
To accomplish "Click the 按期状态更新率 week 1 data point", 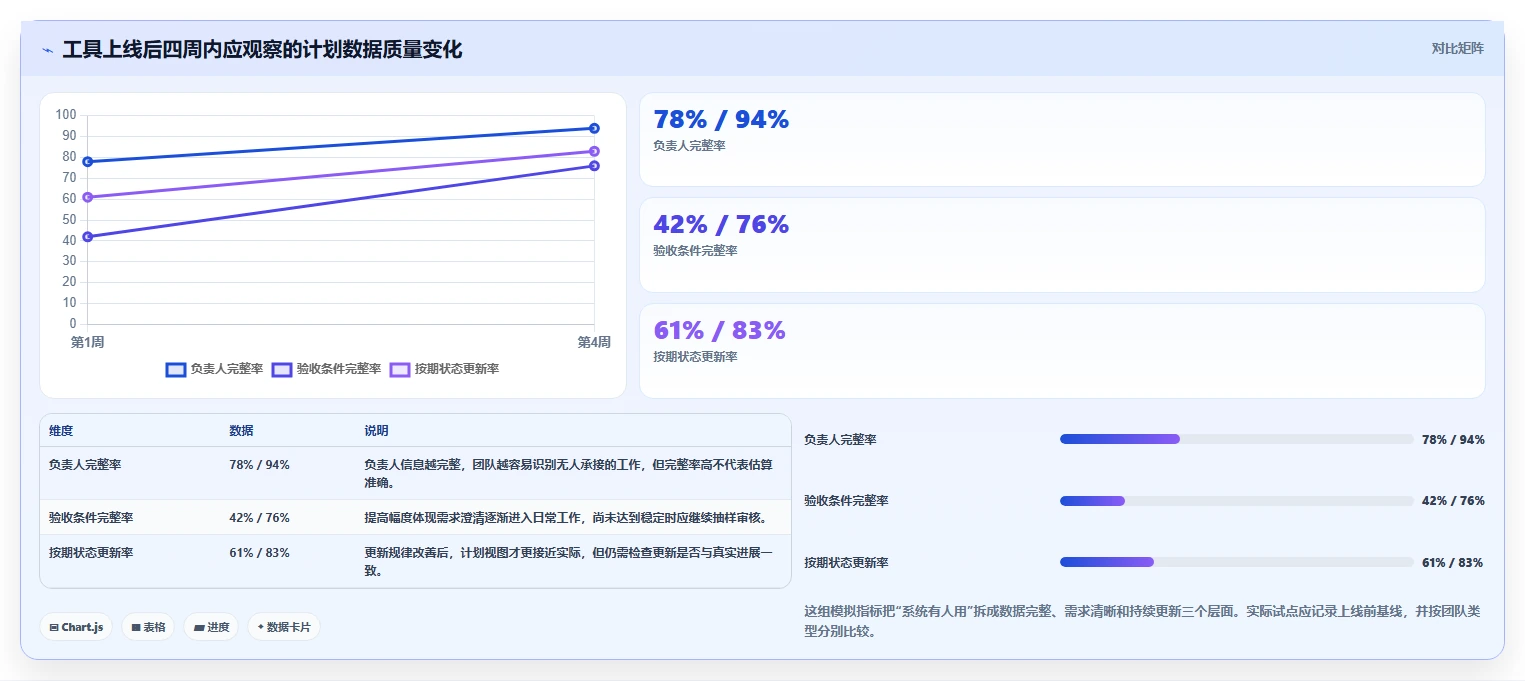I will click(88, 197).
